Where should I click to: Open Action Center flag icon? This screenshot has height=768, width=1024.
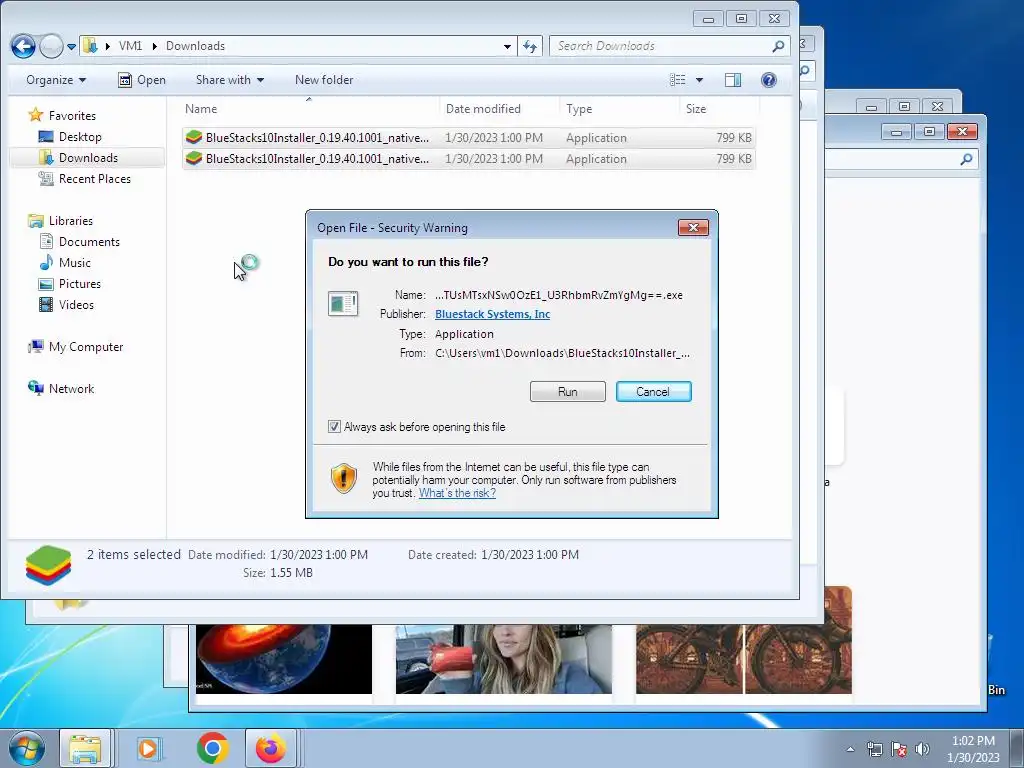pyautogui.click(x=899, y=749)
